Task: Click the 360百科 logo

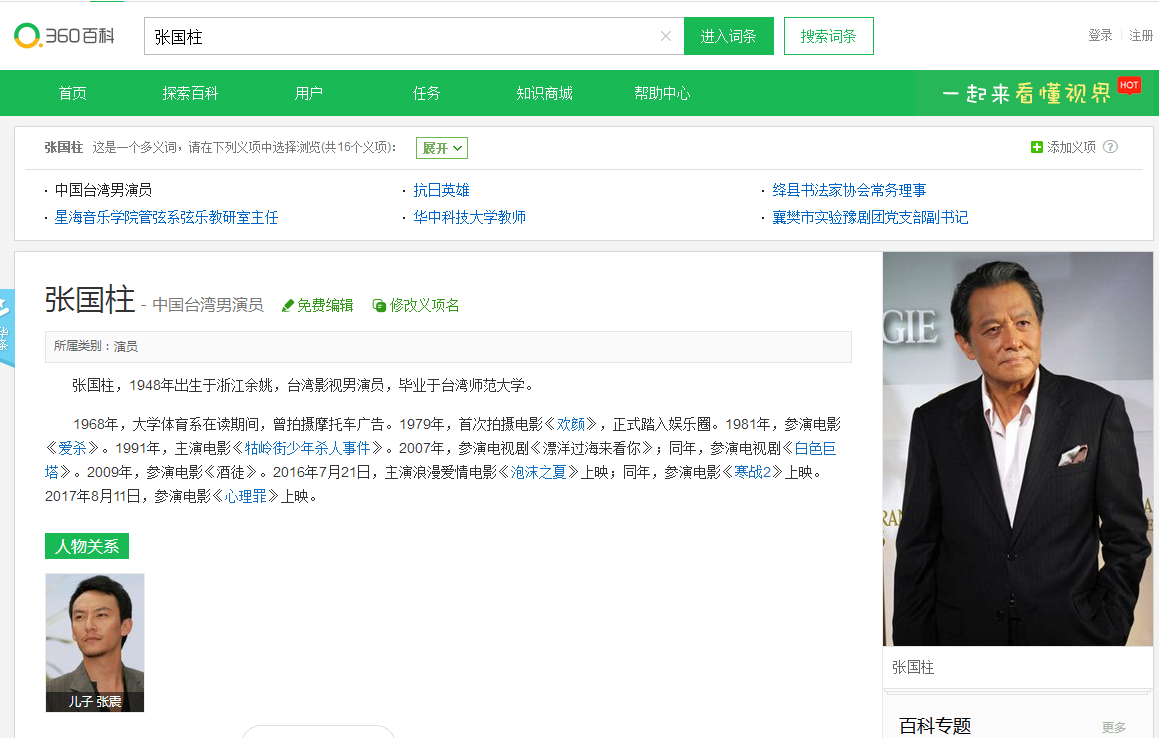Action: tap(64, 36)
